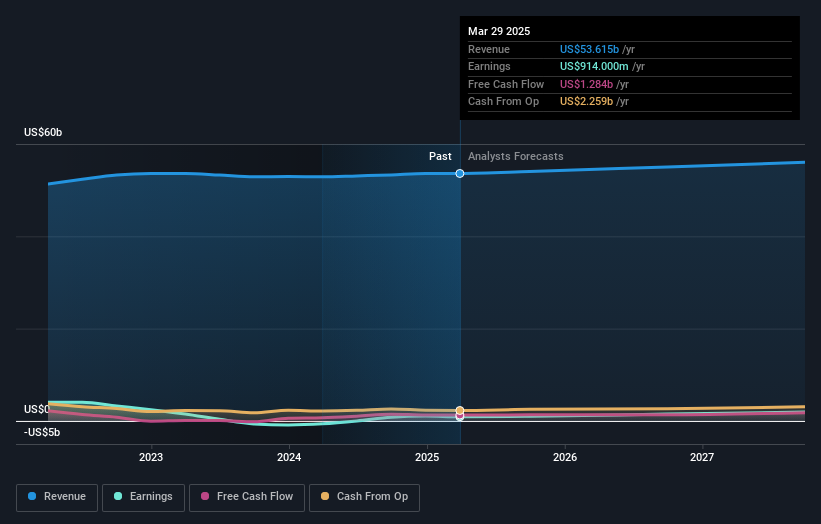Toggle the Cash From Op legend series
821x524 pixels.
[364, 497]
